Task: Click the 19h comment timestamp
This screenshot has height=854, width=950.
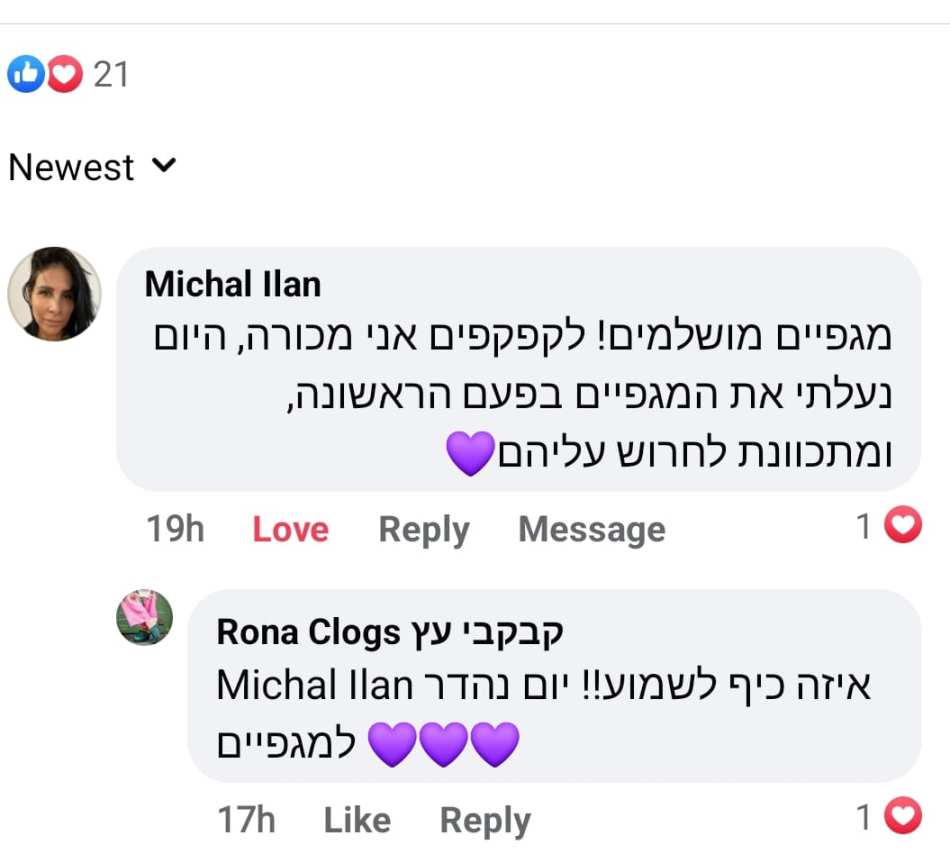Action: click(x=175, y=529)
